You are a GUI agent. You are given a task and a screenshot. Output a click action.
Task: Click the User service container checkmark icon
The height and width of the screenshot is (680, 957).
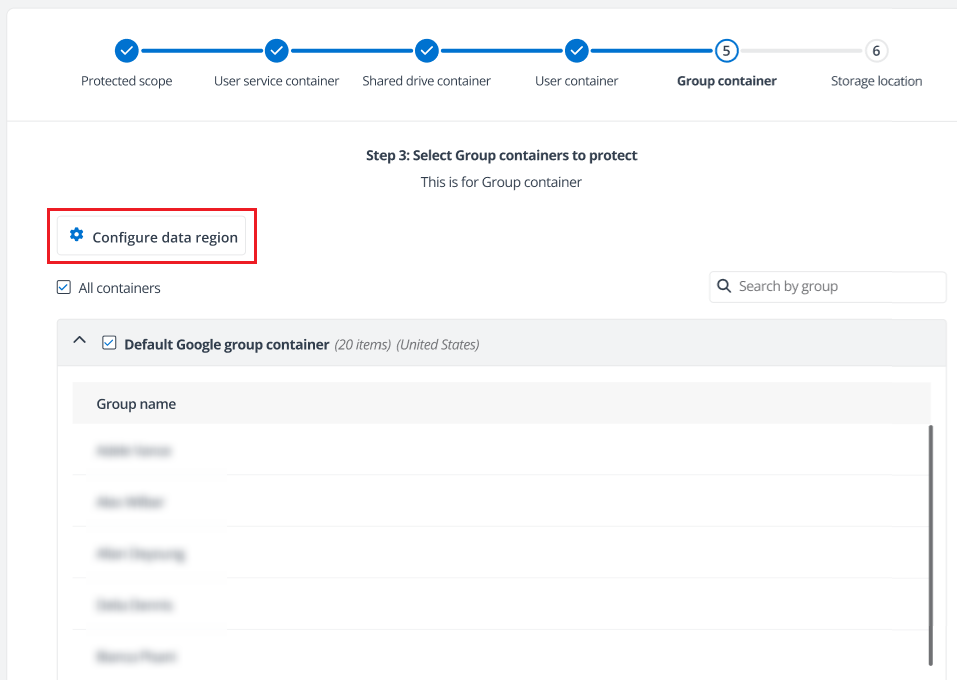276,50
